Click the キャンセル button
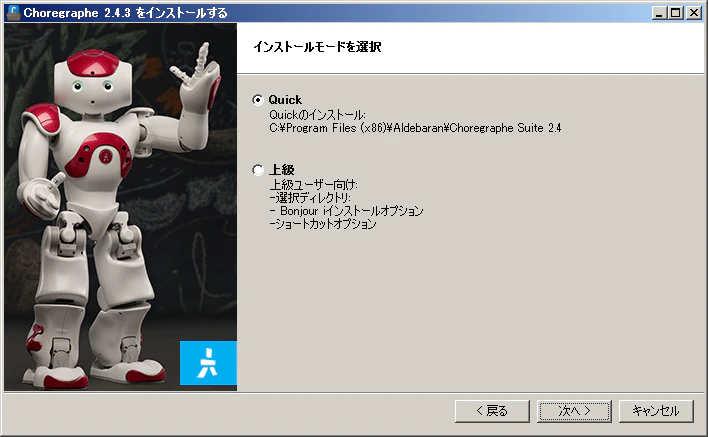708x437 pixels. (656, 411)
